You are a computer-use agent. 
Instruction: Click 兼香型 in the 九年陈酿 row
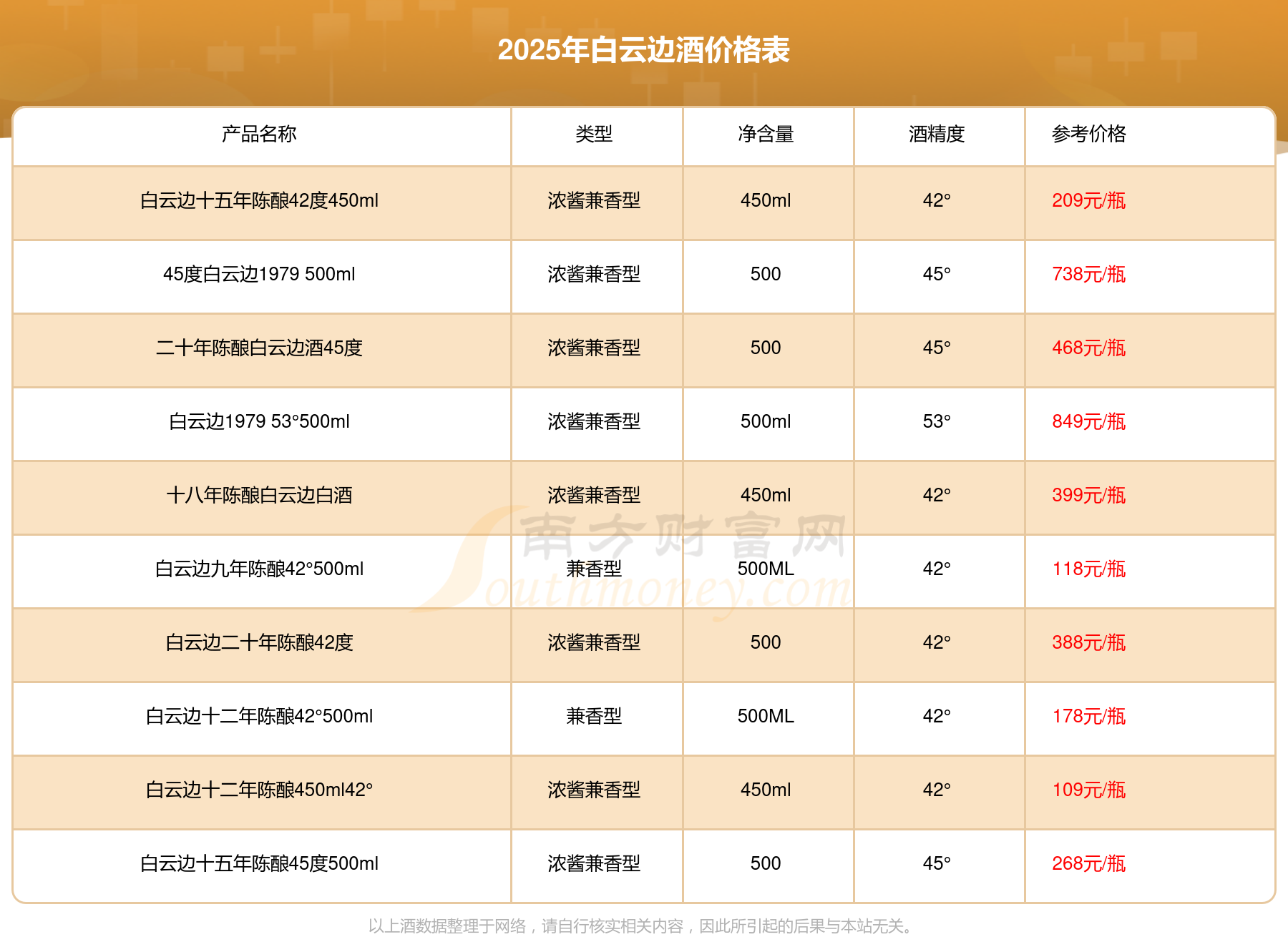(594, 569)
